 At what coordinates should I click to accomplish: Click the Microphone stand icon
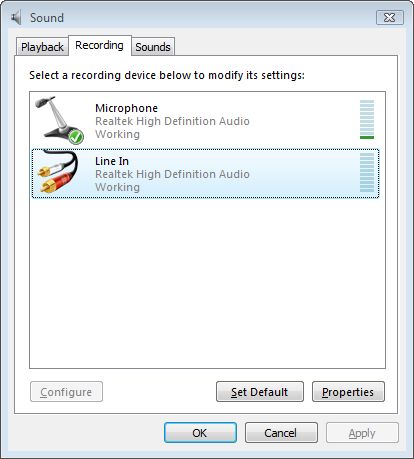(59, 120)
